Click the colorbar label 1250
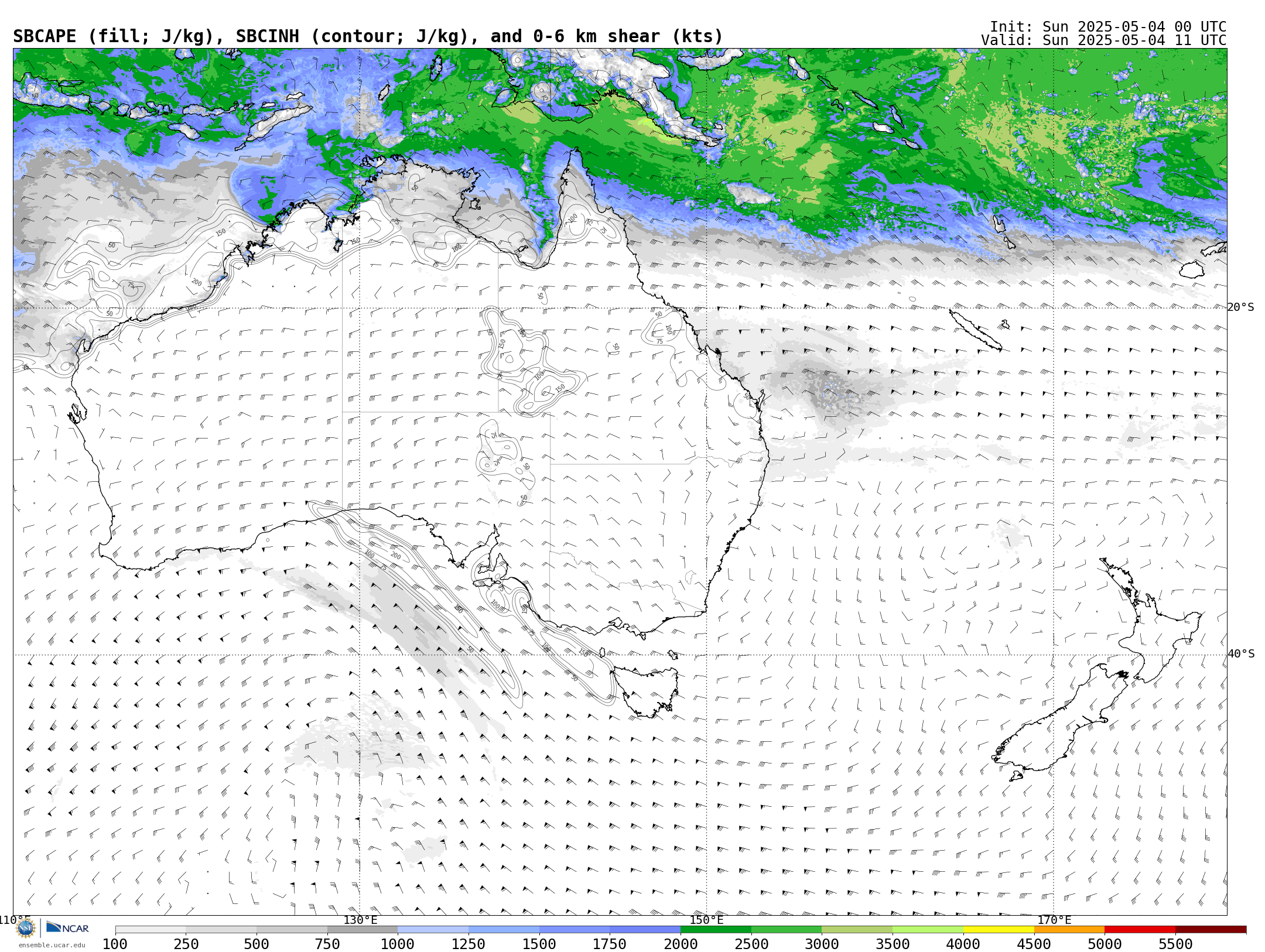Image resolution: width=1265 pixels, height=952 pixels. pos(469,944)
